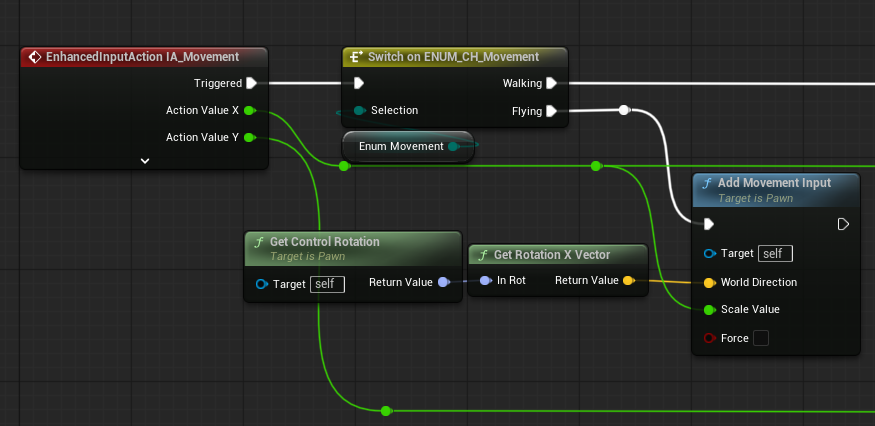Click the self target field on Add Movement Input
Viewport: 875px width, 426px height.
click(x=775, y=253)
